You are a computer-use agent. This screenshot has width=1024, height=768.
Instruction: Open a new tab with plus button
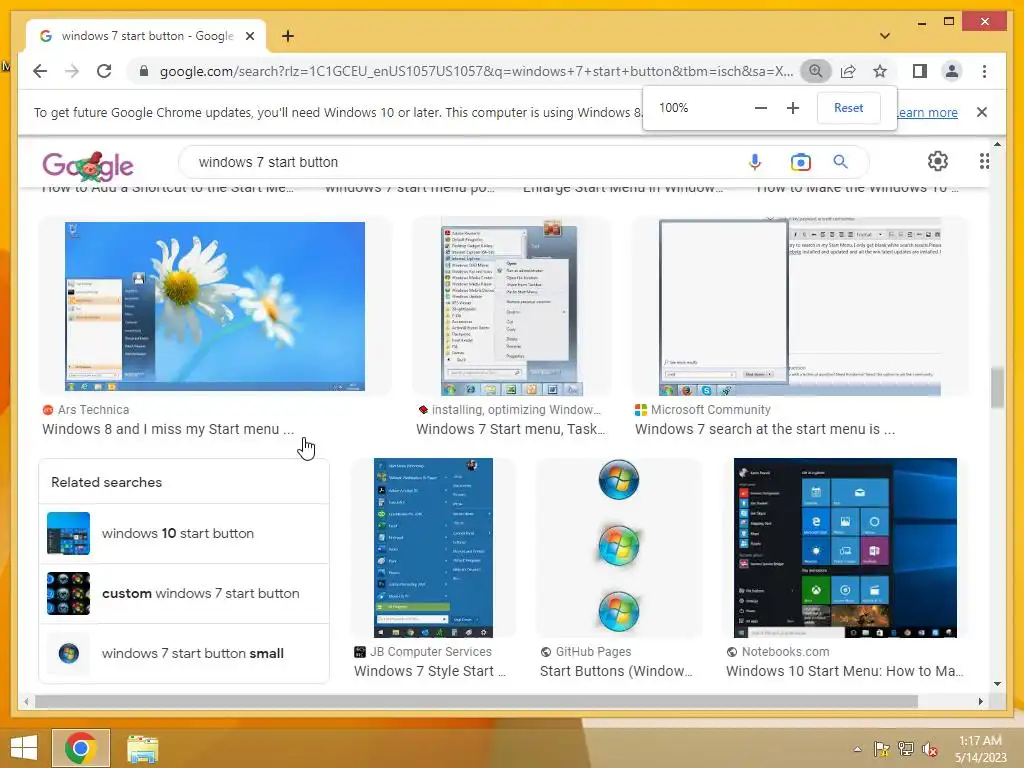[x=287, y=36]
